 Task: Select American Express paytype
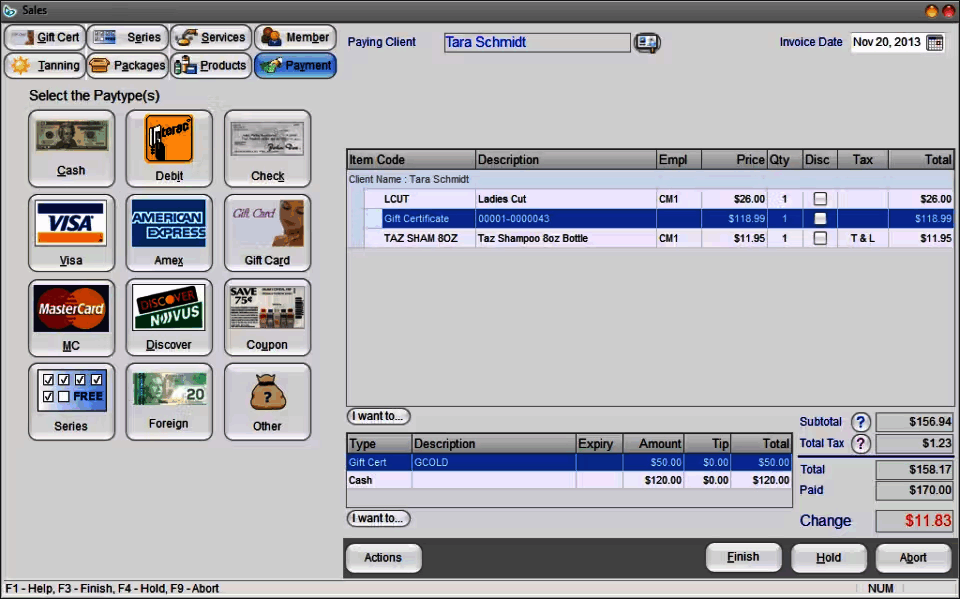(x=168, y=233)
